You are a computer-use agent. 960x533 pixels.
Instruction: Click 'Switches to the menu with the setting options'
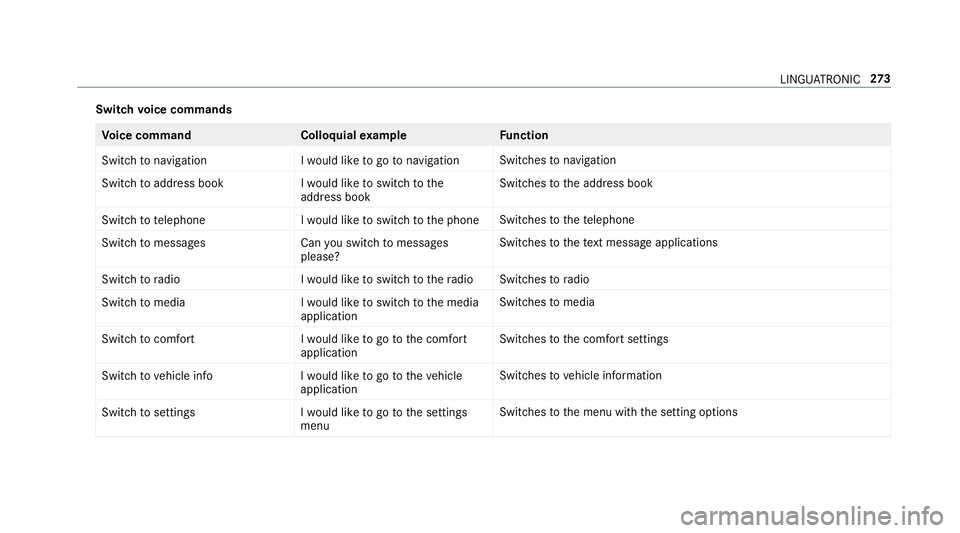coord(618,412)
